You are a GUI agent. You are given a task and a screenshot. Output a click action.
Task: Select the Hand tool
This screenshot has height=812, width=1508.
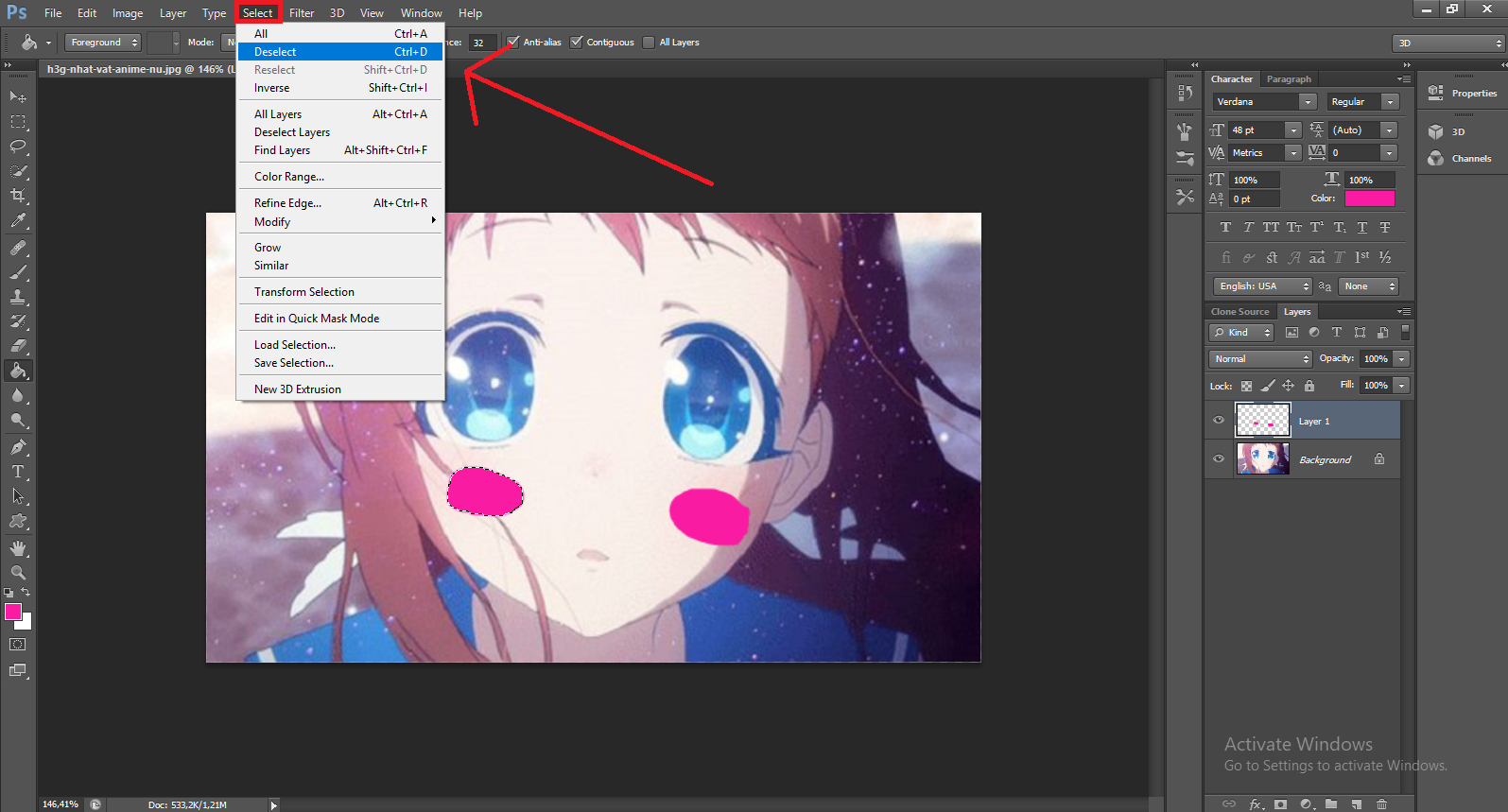pos(18,548)
